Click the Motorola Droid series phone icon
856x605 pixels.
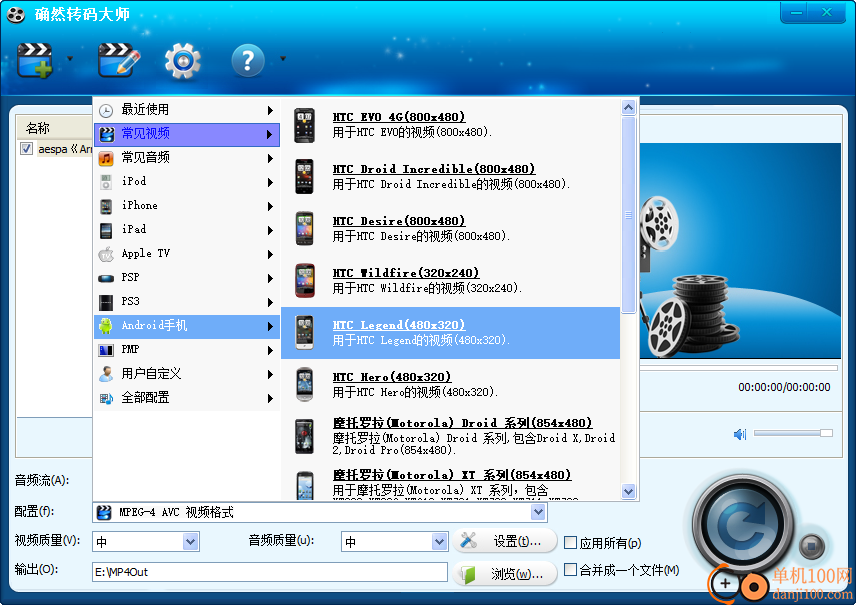point(304,436)
